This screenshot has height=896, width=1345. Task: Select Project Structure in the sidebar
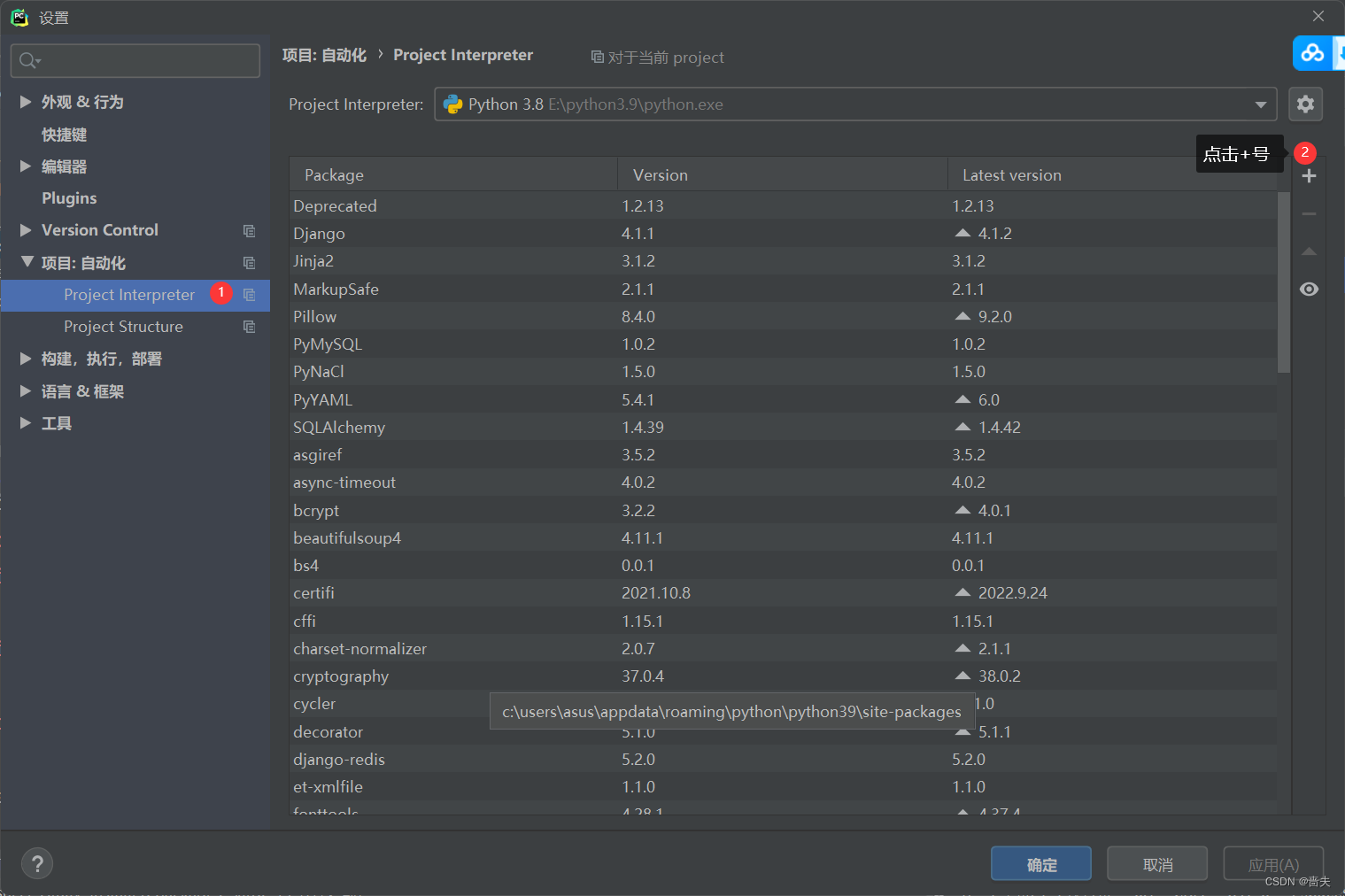click(x=123, y=326)
